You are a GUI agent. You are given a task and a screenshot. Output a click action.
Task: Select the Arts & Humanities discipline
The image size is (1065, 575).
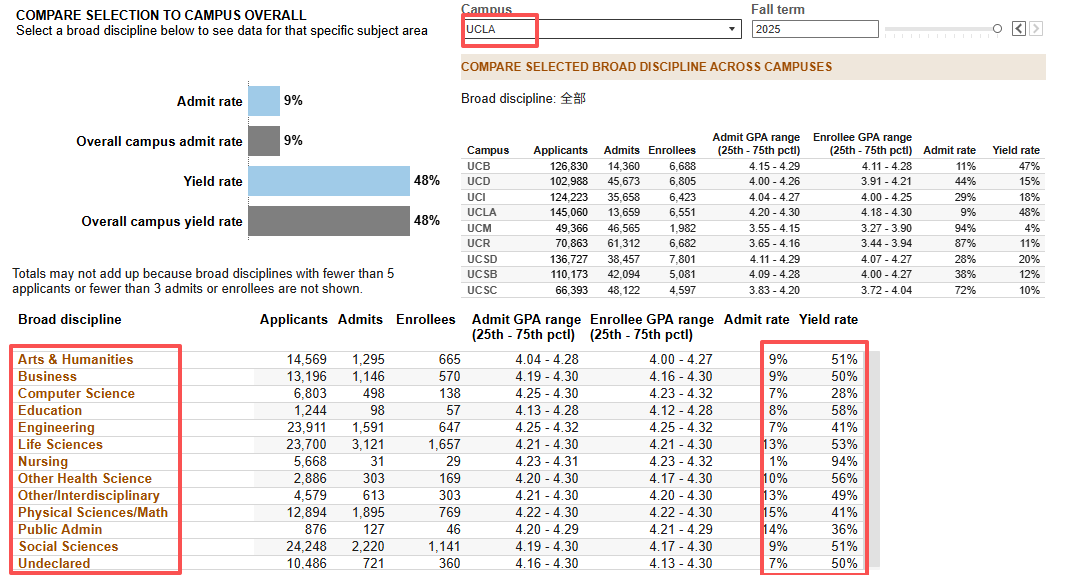[x=75, y=359]
